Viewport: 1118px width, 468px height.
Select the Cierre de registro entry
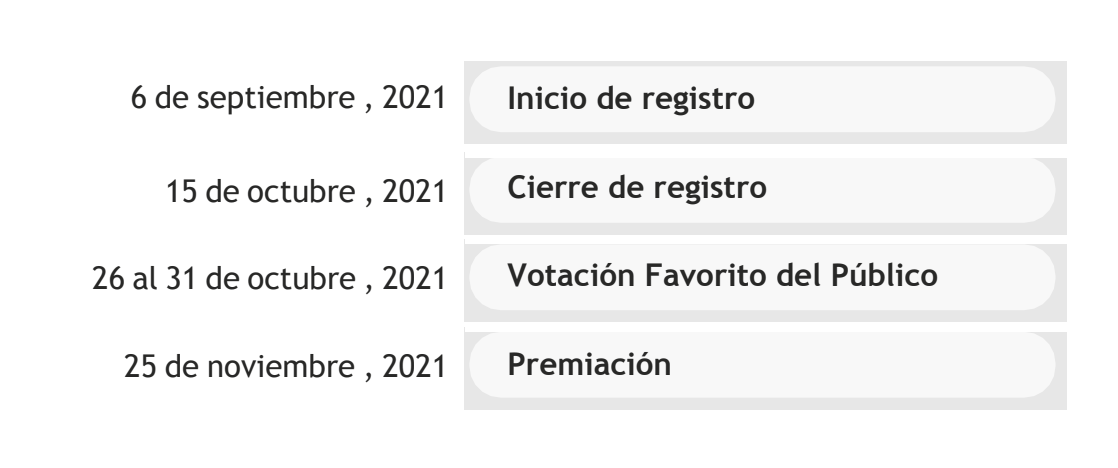coord(762,190)
